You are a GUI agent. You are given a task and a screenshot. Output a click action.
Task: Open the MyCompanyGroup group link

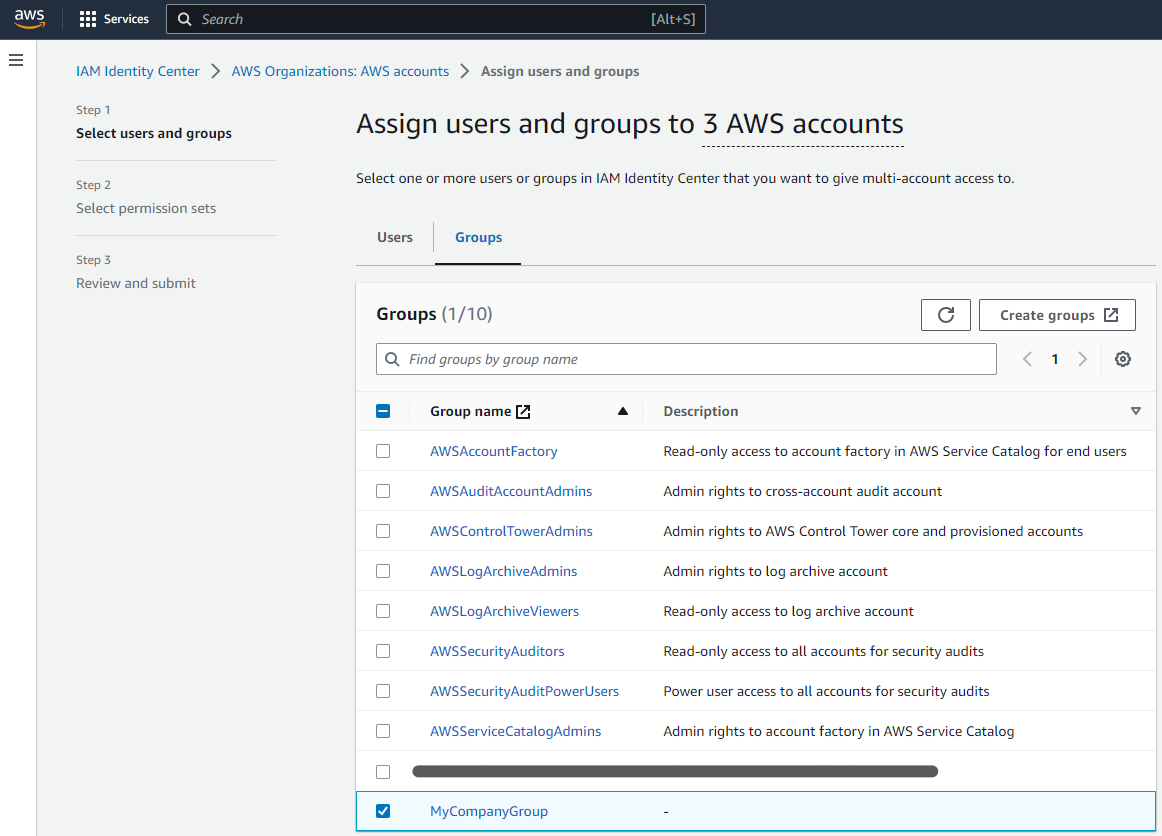(488, 812)
